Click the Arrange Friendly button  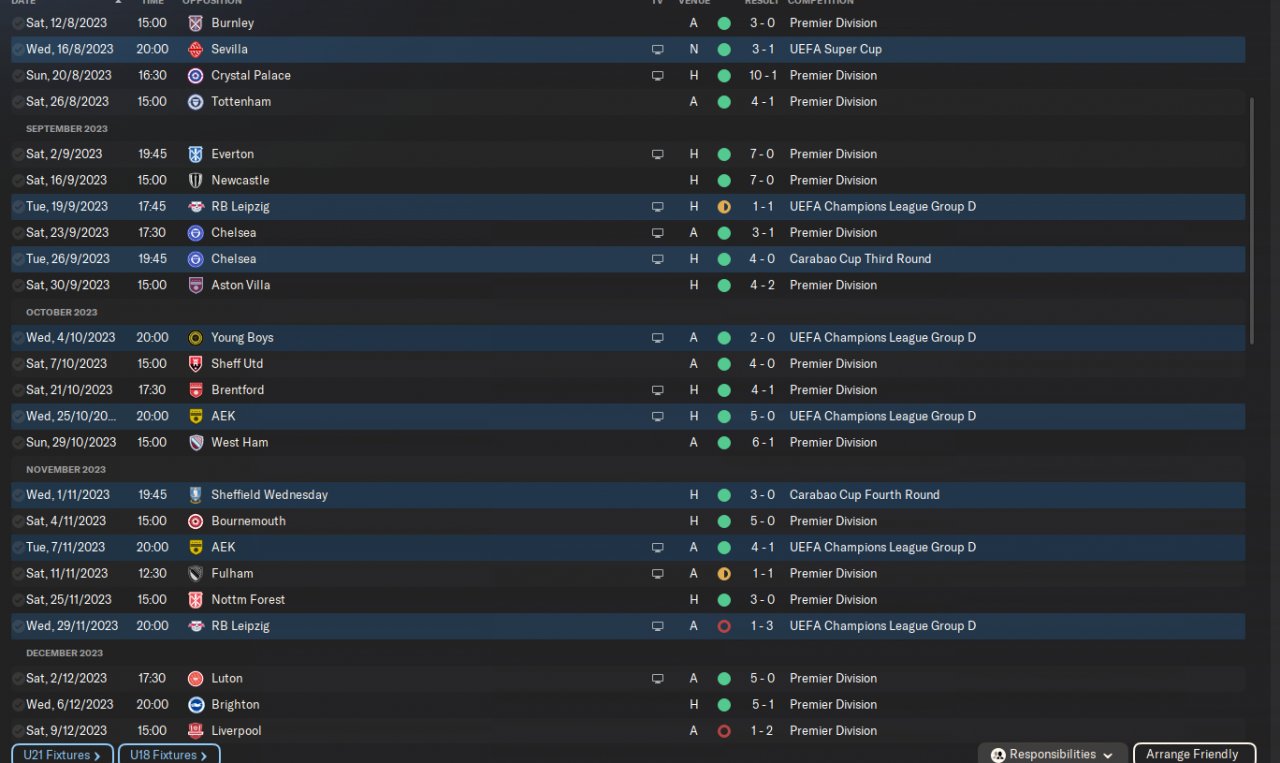pyautogui.click(x=1192, y=754)
